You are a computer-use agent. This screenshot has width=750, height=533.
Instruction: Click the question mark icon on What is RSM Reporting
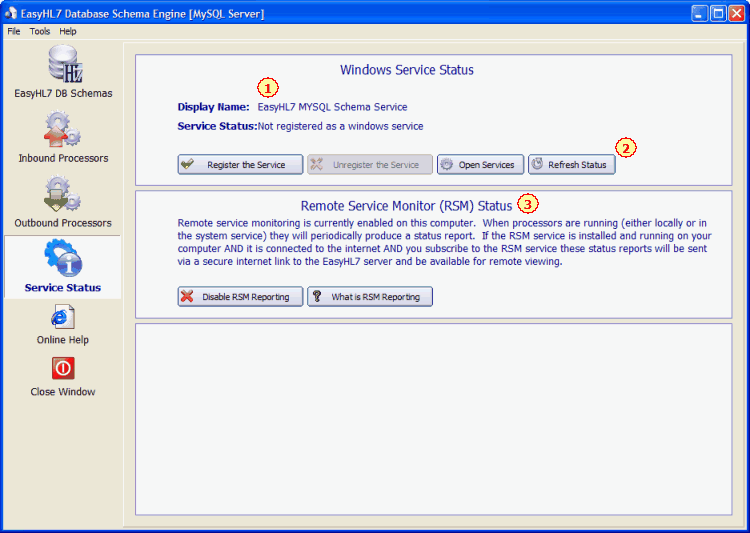pos(317,297)
